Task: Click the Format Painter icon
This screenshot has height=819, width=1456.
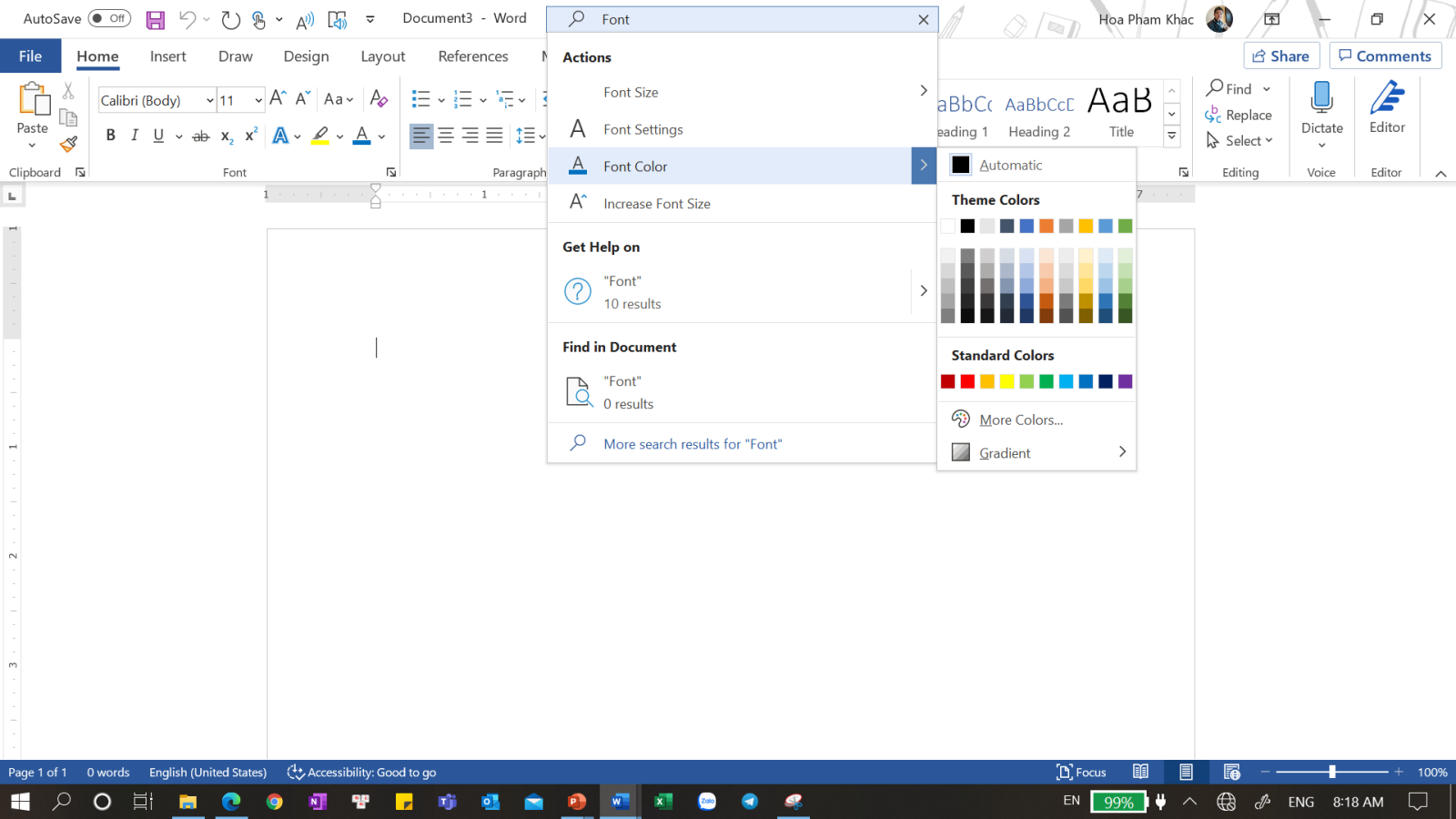Action: pyautogui.click(x=68, y=144)
